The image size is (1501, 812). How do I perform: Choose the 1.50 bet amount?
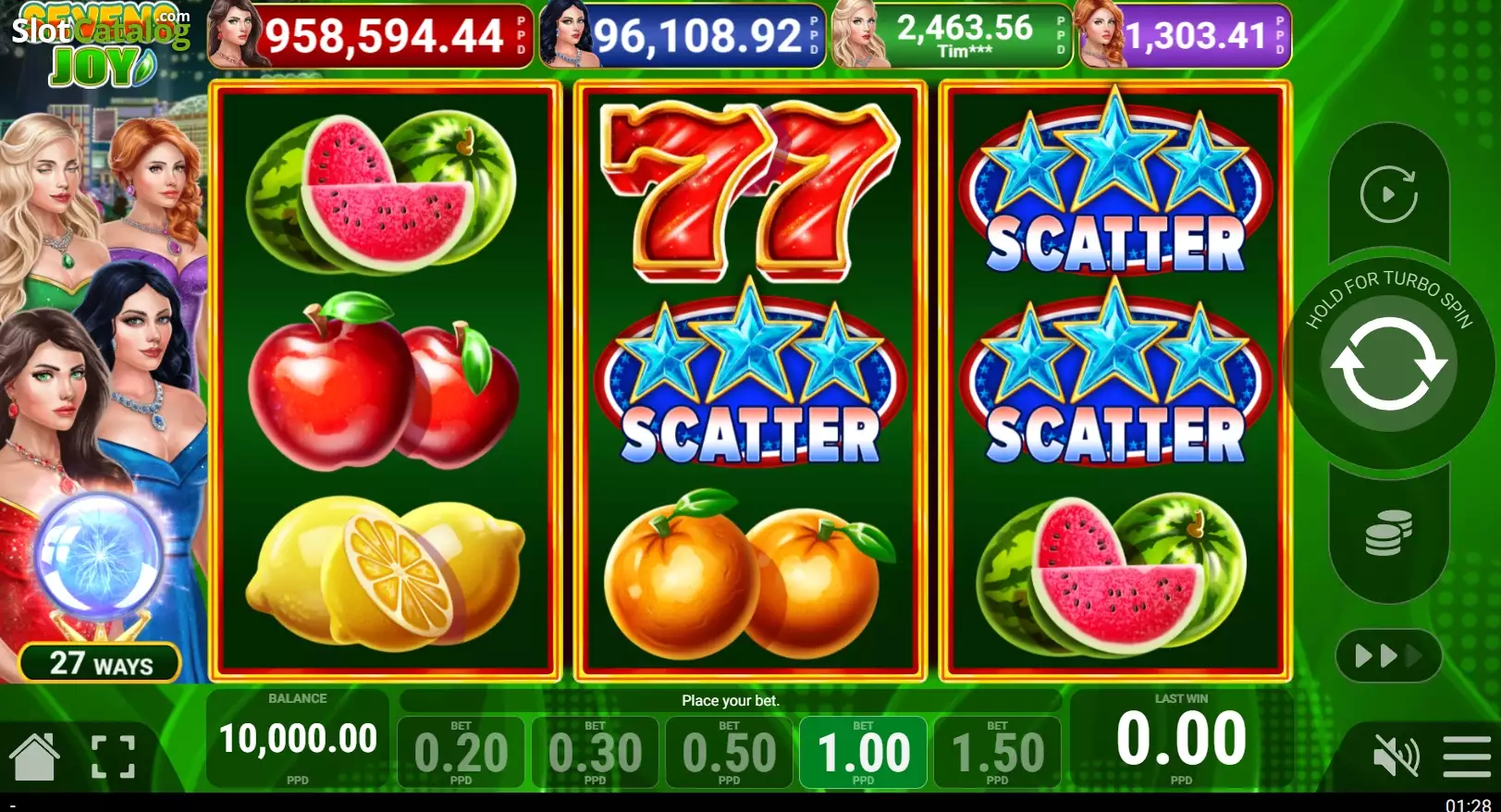tap(997, 752)
